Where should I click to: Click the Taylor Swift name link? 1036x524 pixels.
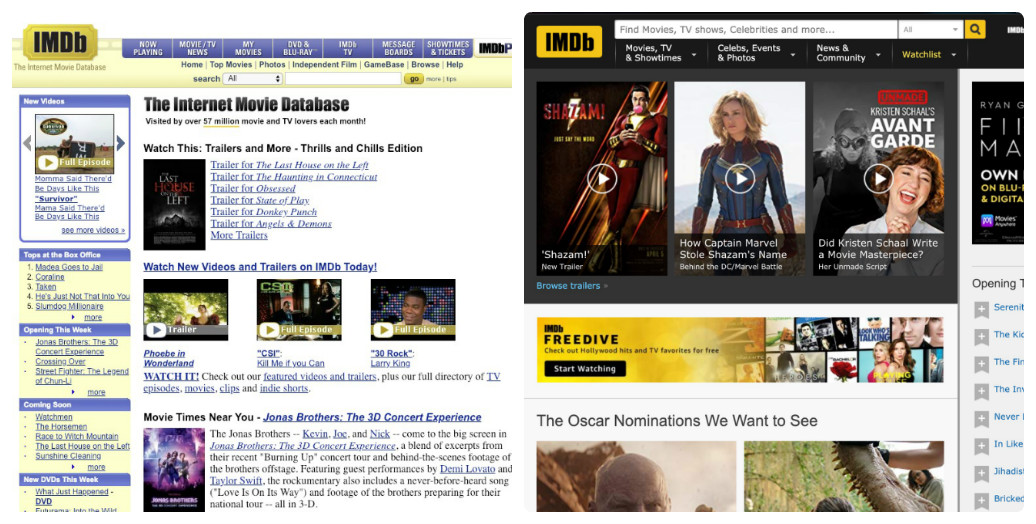pos(237,480)
